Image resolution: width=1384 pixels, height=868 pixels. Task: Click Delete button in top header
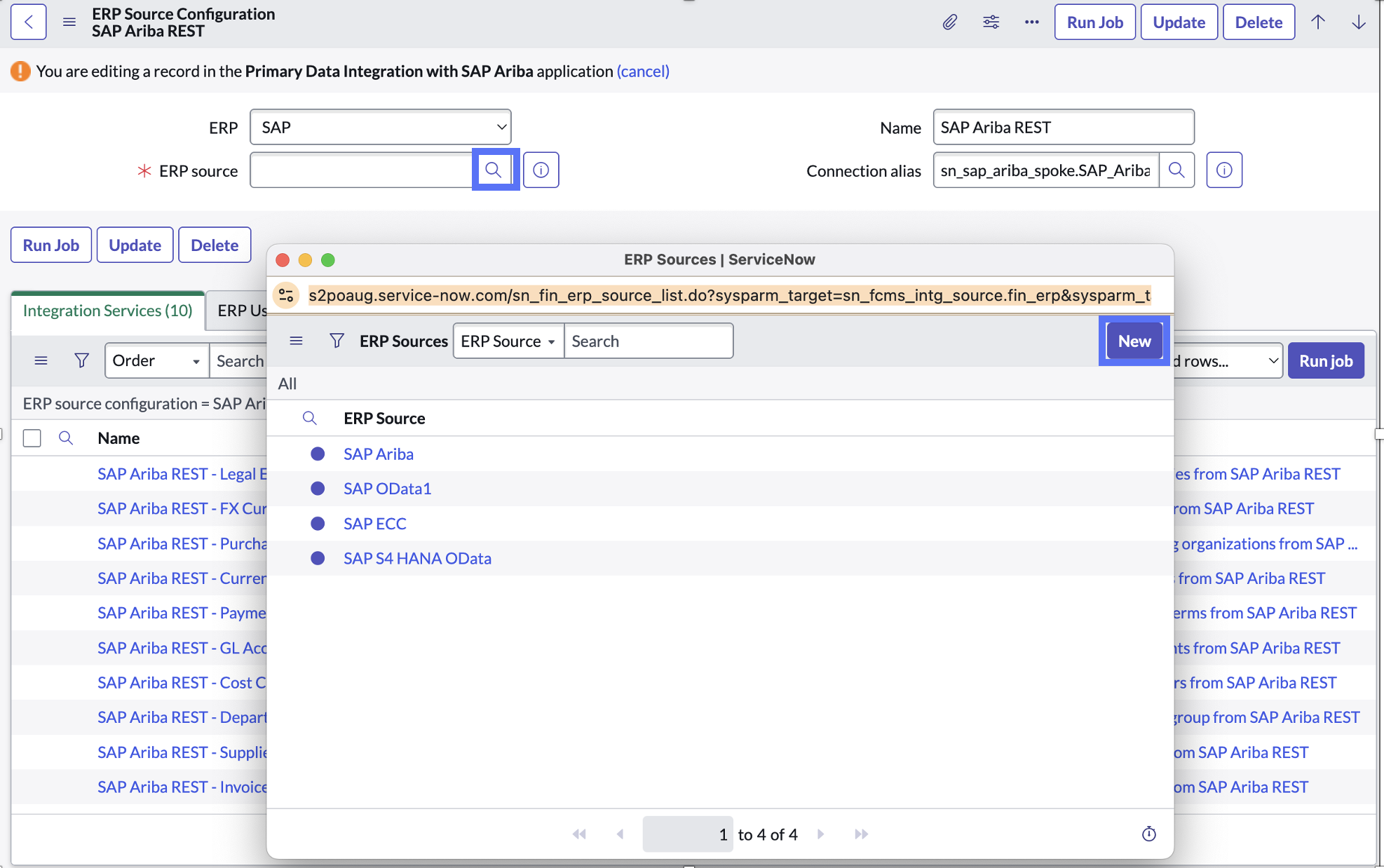(1259, 22)
